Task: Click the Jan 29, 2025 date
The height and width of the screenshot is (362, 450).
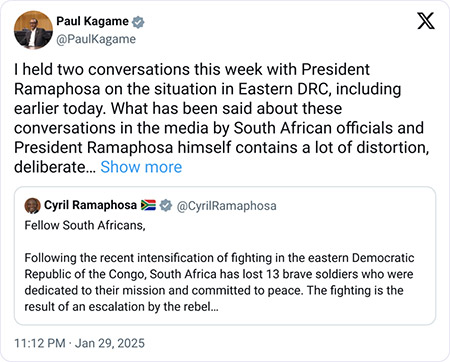Action: [x=110, y=343]
